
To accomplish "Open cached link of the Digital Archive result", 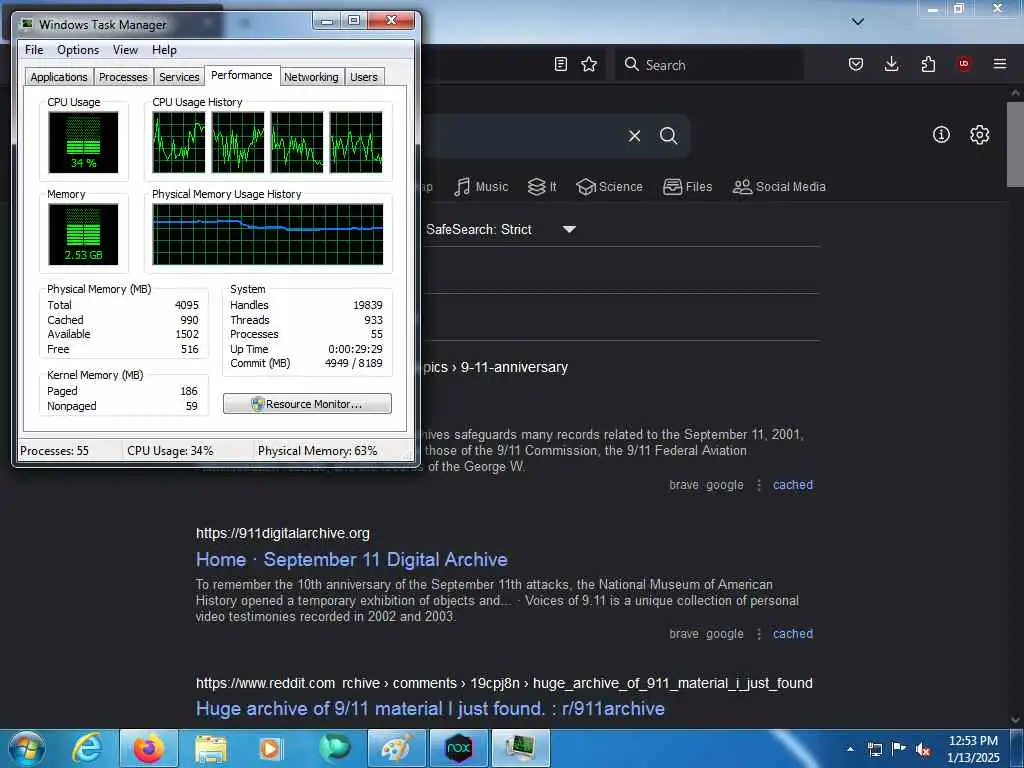I will pyautogui.click(x=793, y=633).
